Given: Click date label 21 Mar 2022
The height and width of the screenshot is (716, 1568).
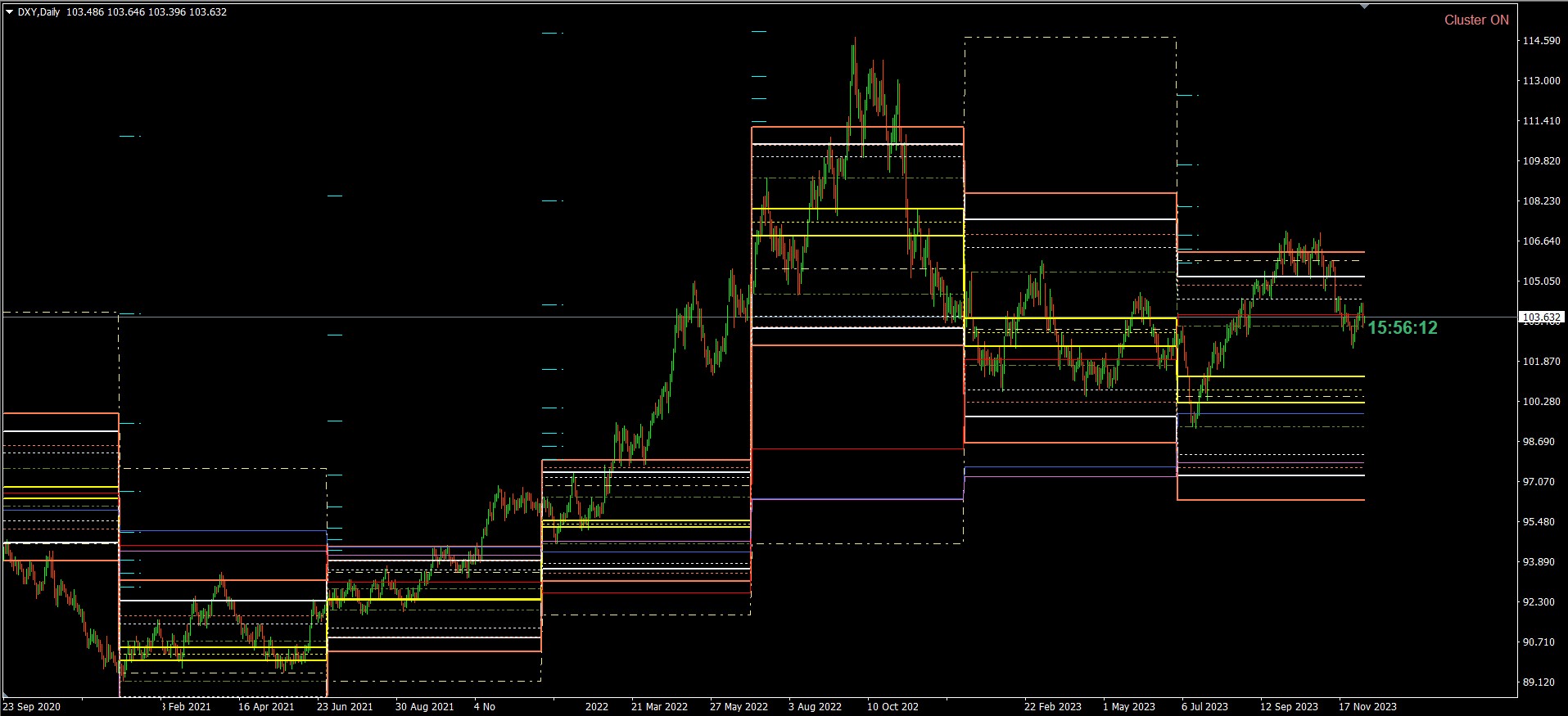Looking at the screenshot, I should pos(659,707).
